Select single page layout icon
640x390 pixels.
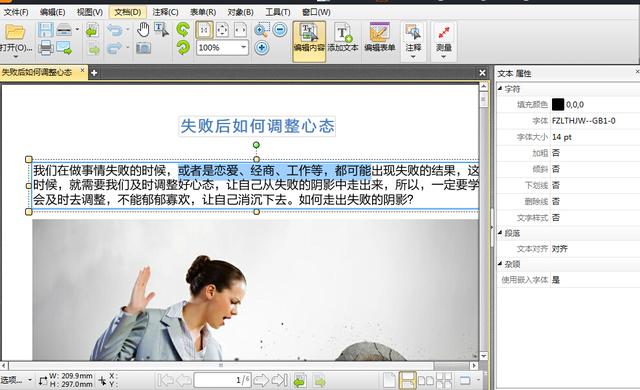coord(389,380)
